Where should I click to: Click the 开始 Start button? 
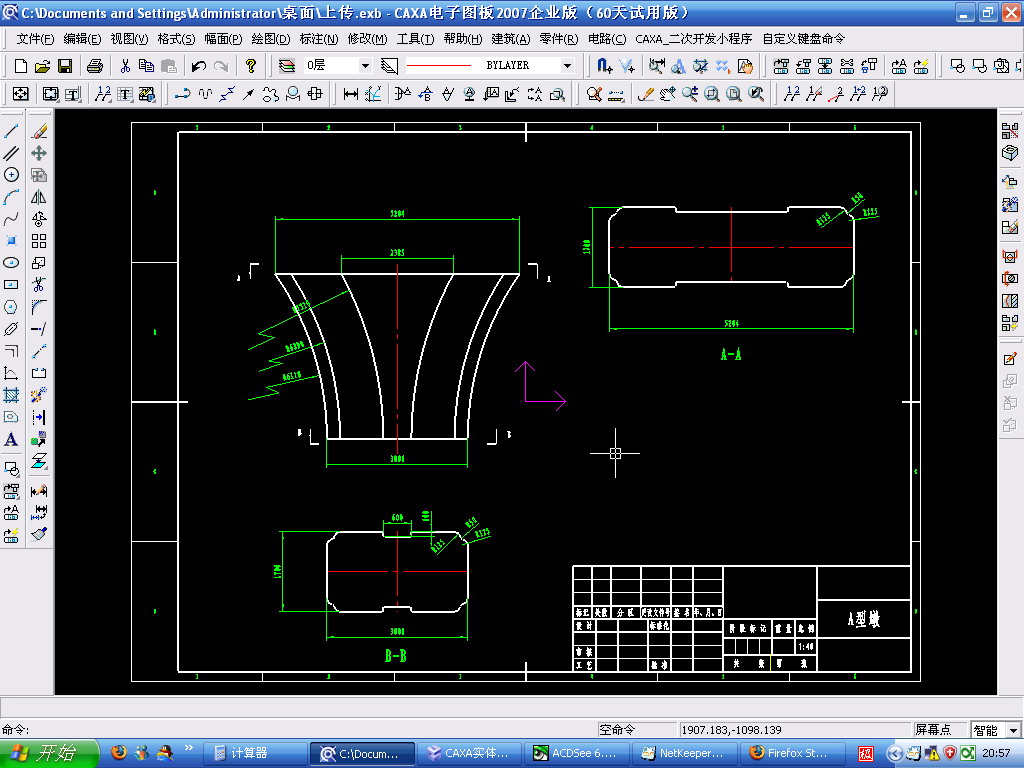49,753
